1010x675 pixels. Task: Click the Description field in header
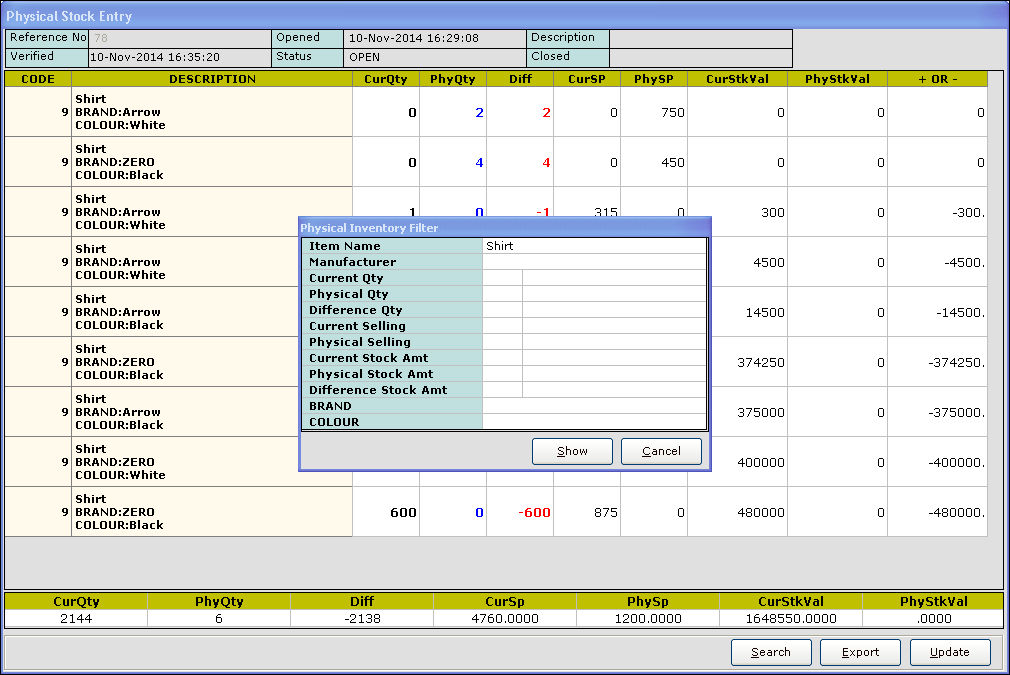coord(700,38)
